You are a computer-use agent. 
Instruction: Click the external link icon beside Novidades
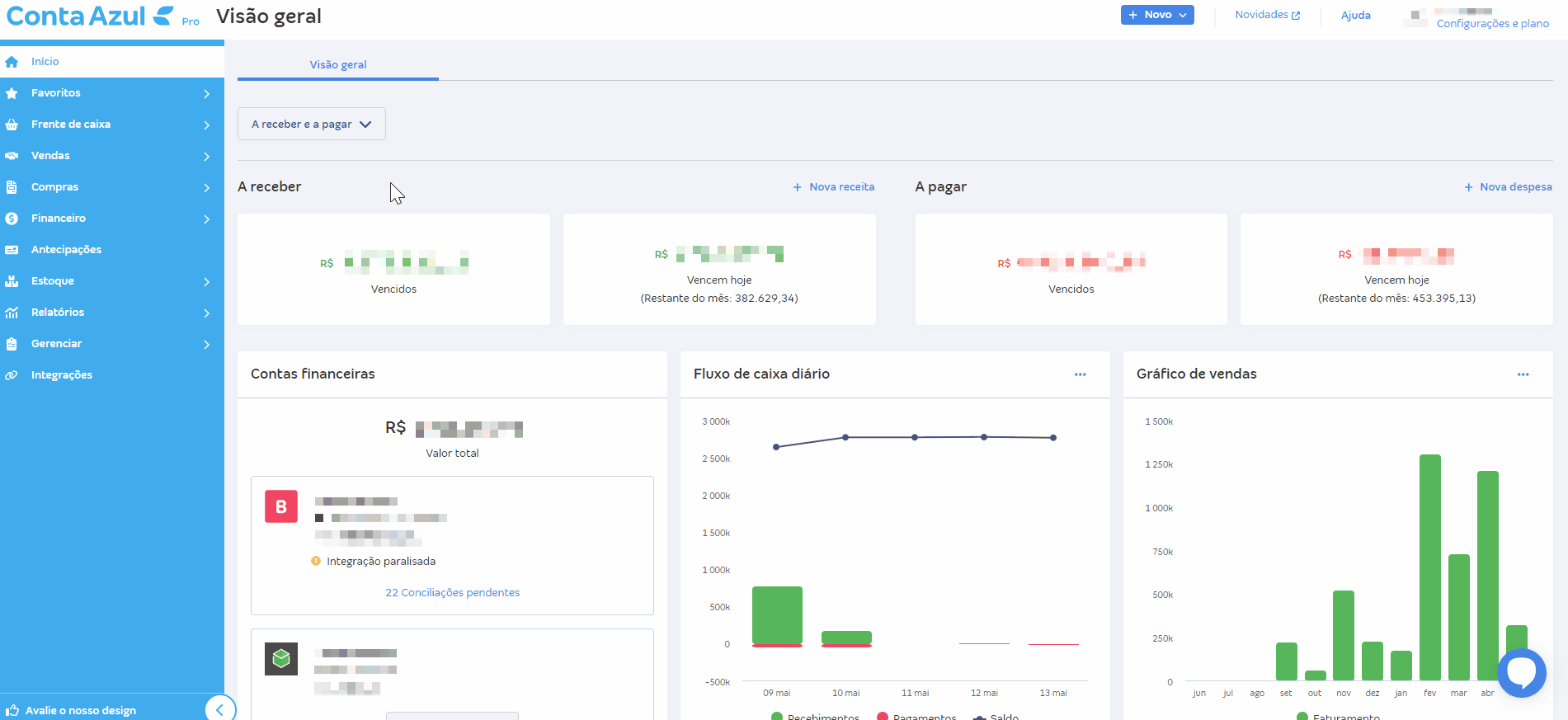pos(1296,16)
